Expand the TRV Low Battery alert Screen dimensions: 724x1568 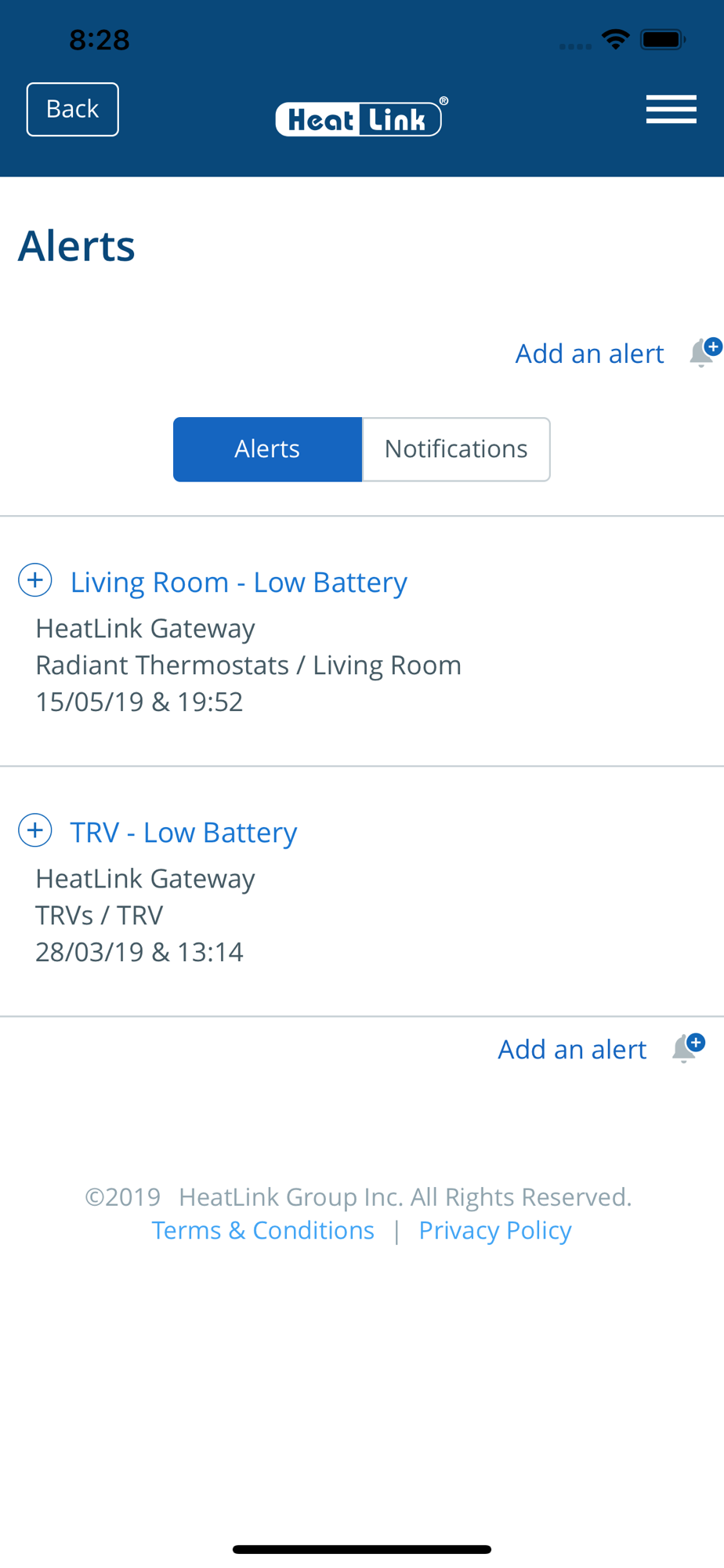click(x=35, y=830)
